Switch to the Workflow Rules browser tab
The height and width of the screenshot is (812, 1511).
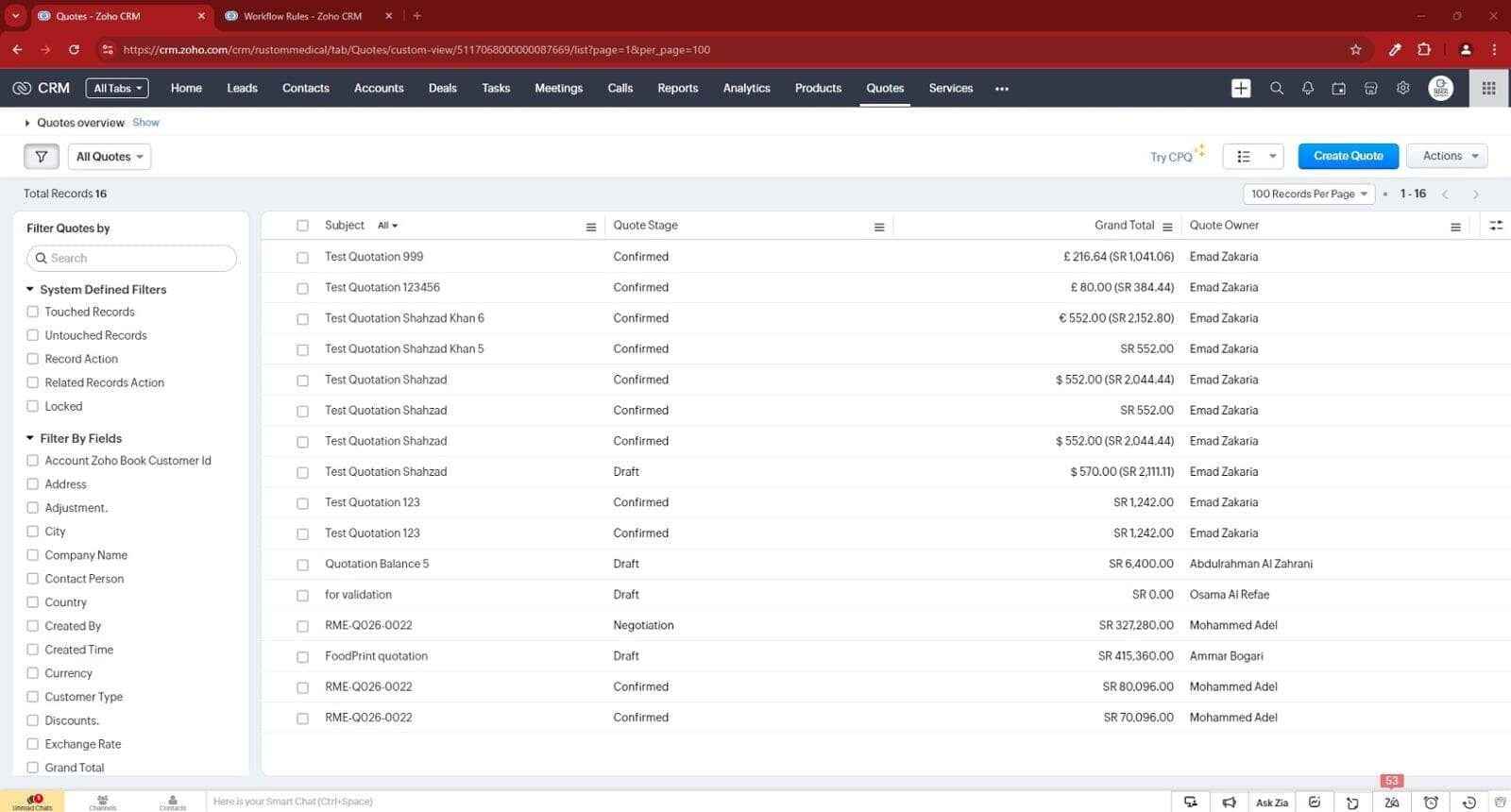[x=302, y=16]
